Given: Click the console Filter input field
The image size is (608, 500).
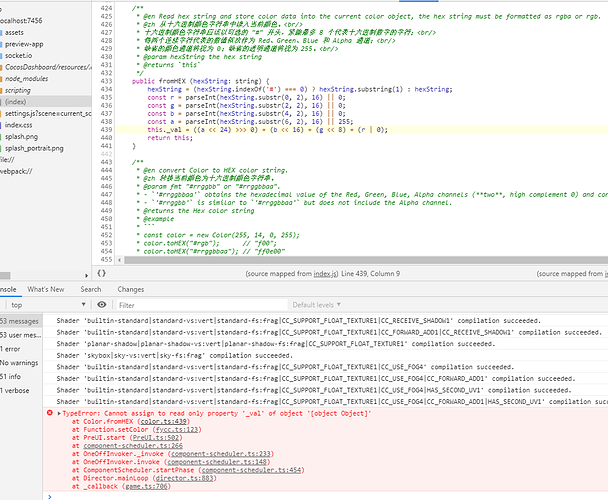Looking at the screenshot, I should coord(202,305).
